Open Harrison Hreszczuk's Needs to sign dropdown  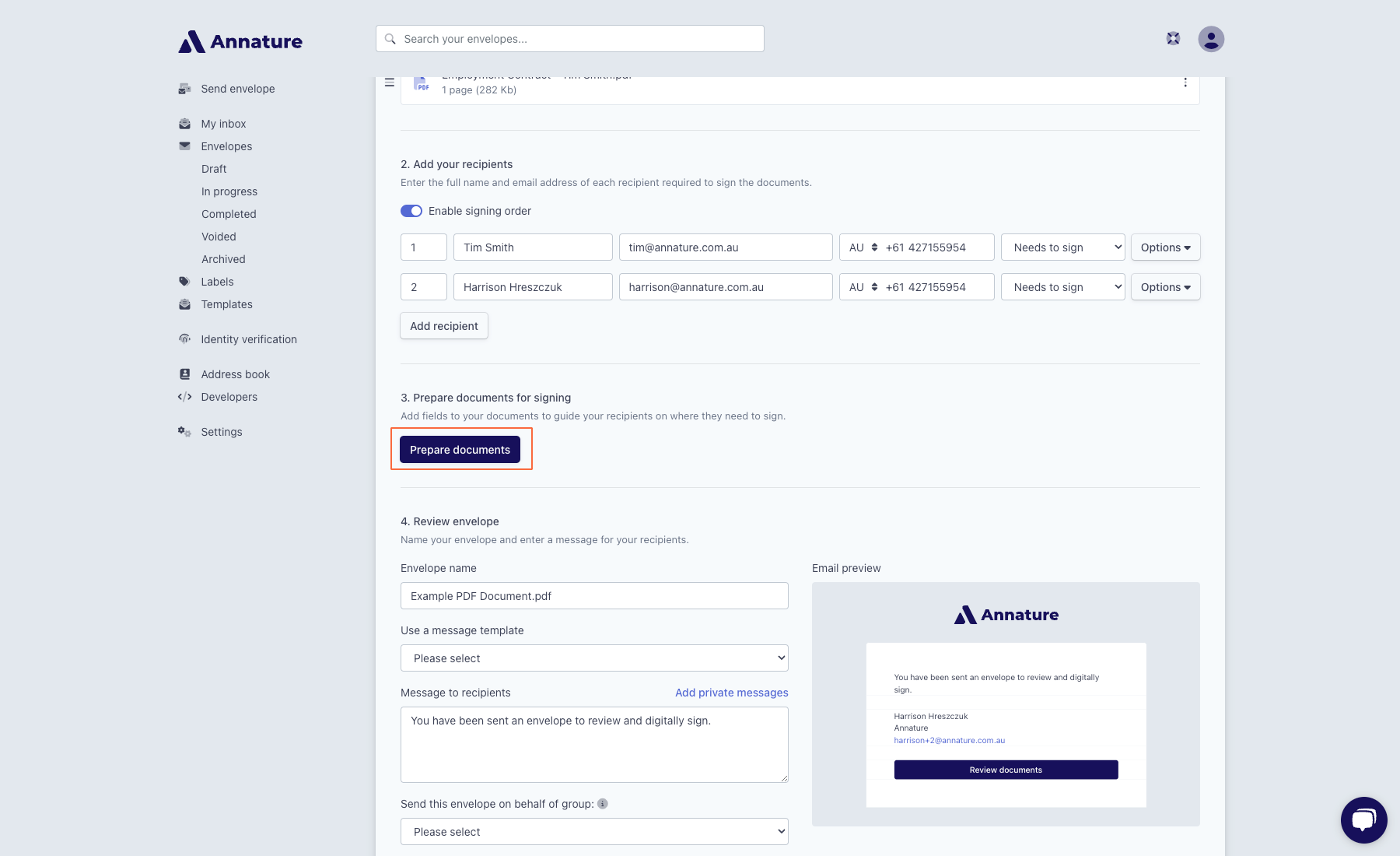[1063, 287]
